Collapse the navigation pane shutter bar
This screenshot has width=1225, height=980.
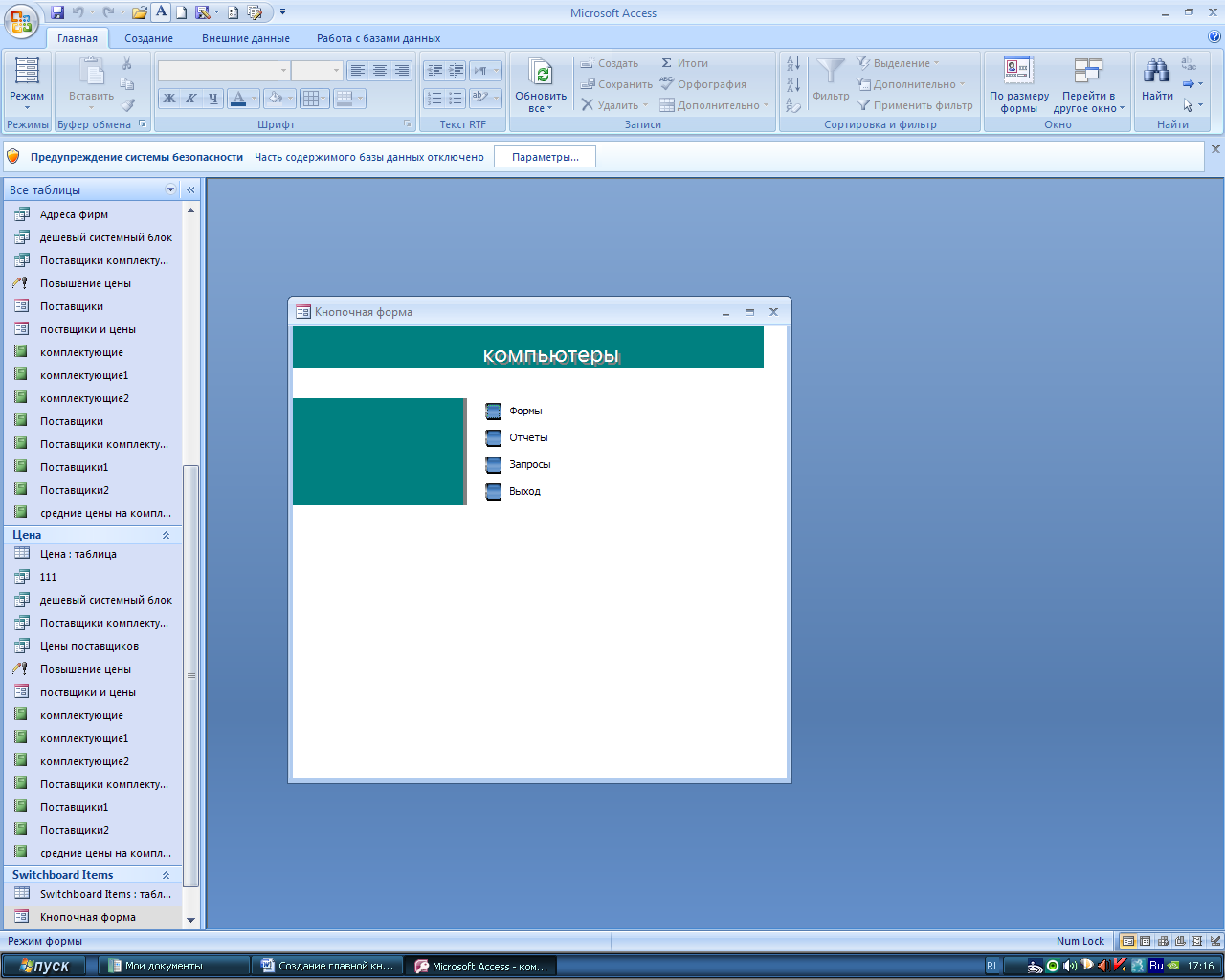coord(190,189)
